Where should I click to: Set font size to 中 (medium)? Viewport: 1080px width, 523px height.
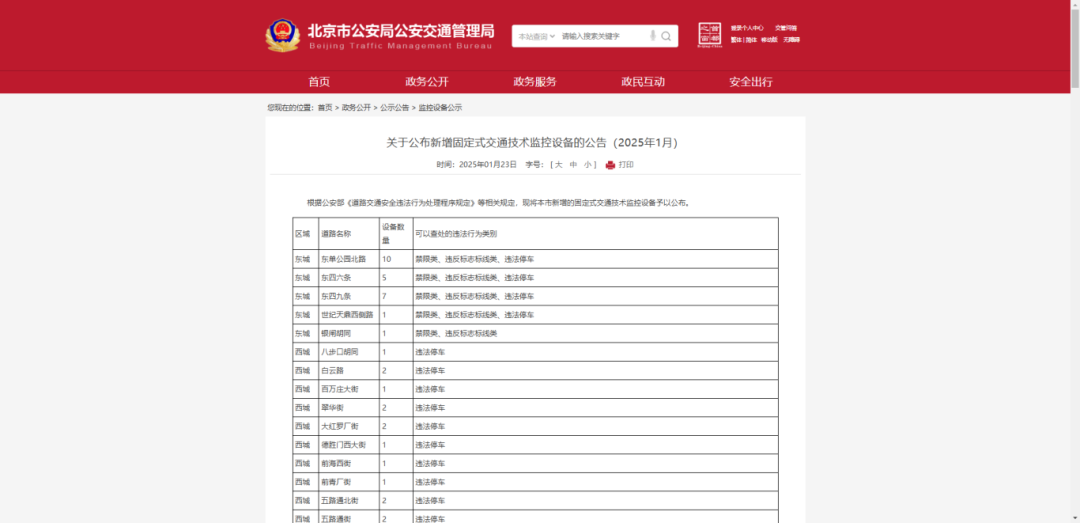pyautogui.click(x=574, y=165)
